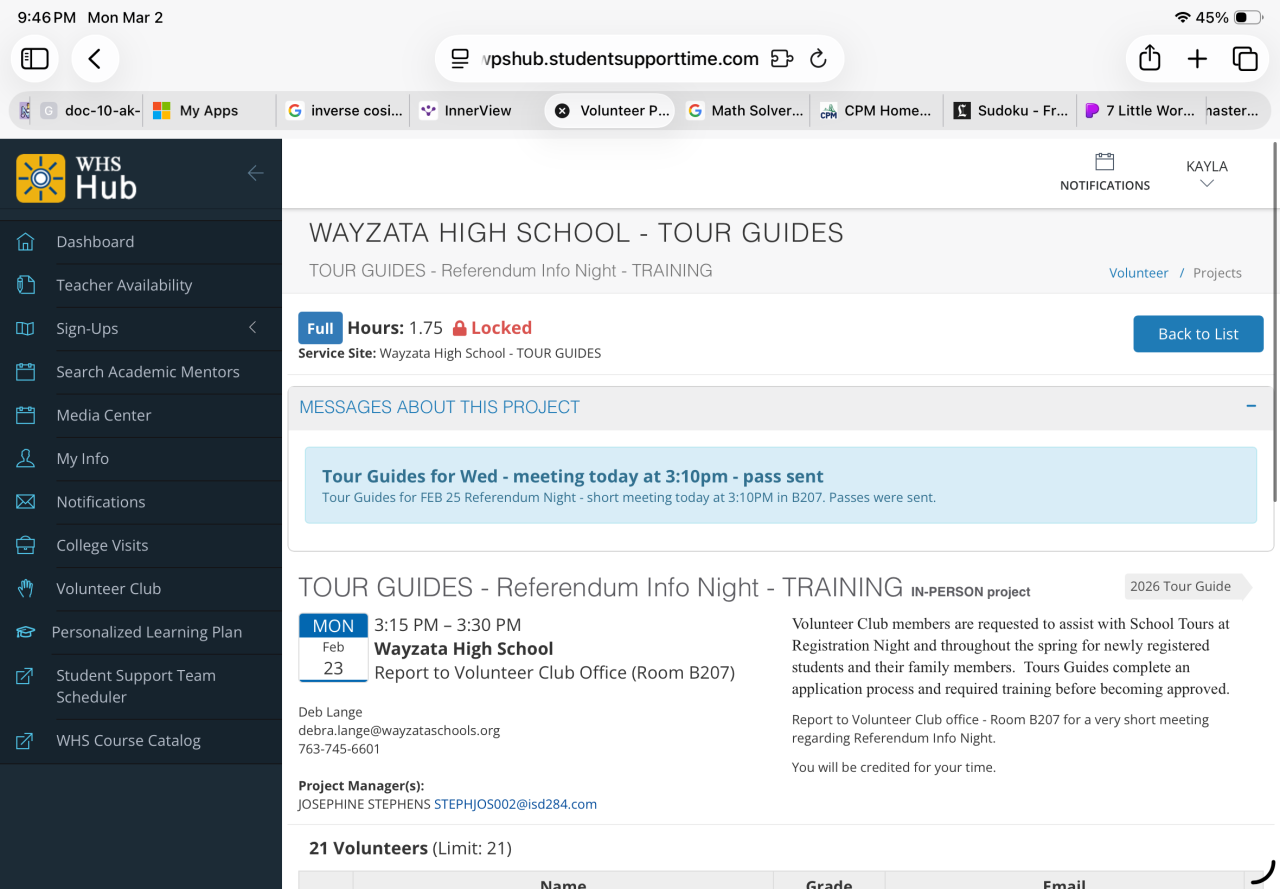Switch to the My Apps tab

tap(208, 111)
